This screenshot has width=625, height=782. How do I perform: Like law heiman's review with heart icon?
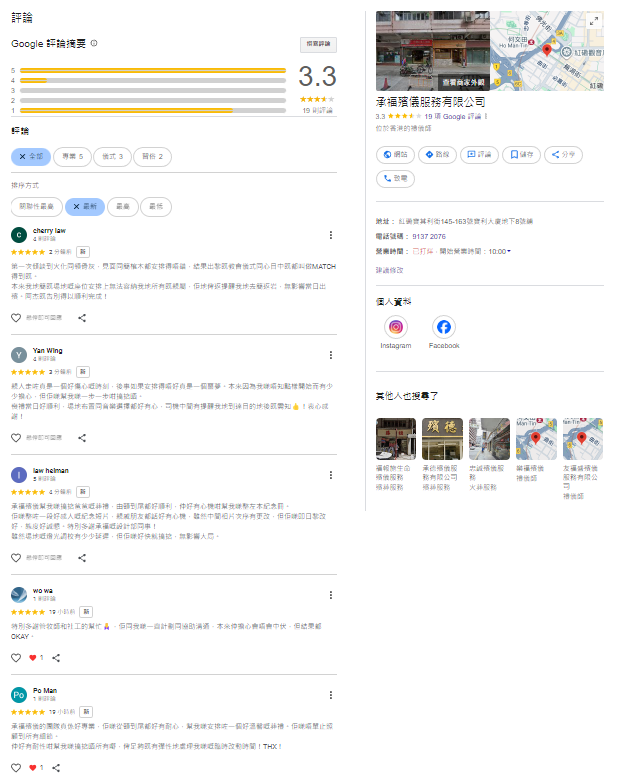[16, 558]
